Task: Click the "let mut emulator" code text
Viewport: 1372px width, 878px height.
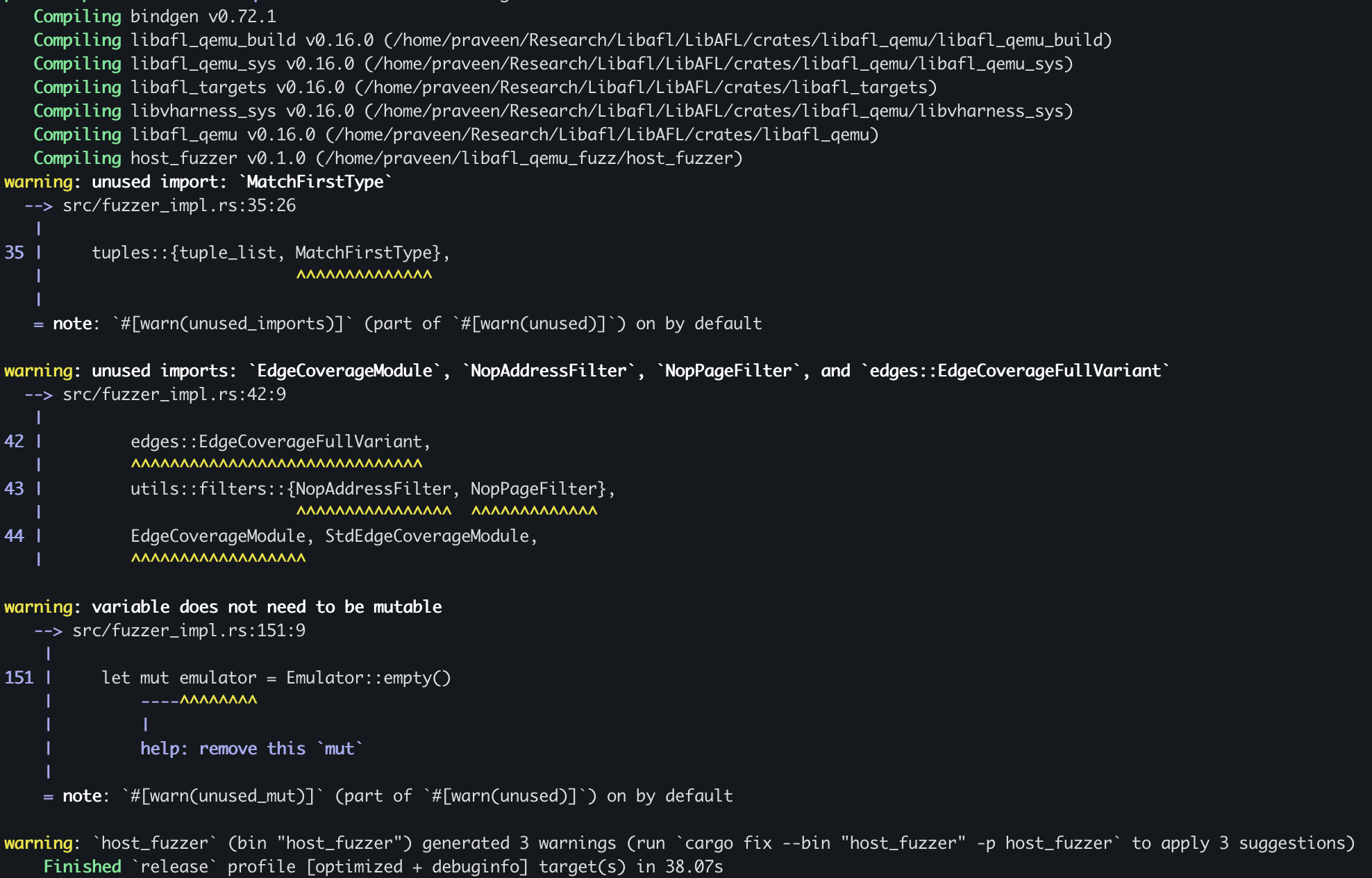Action: [178, 678]
